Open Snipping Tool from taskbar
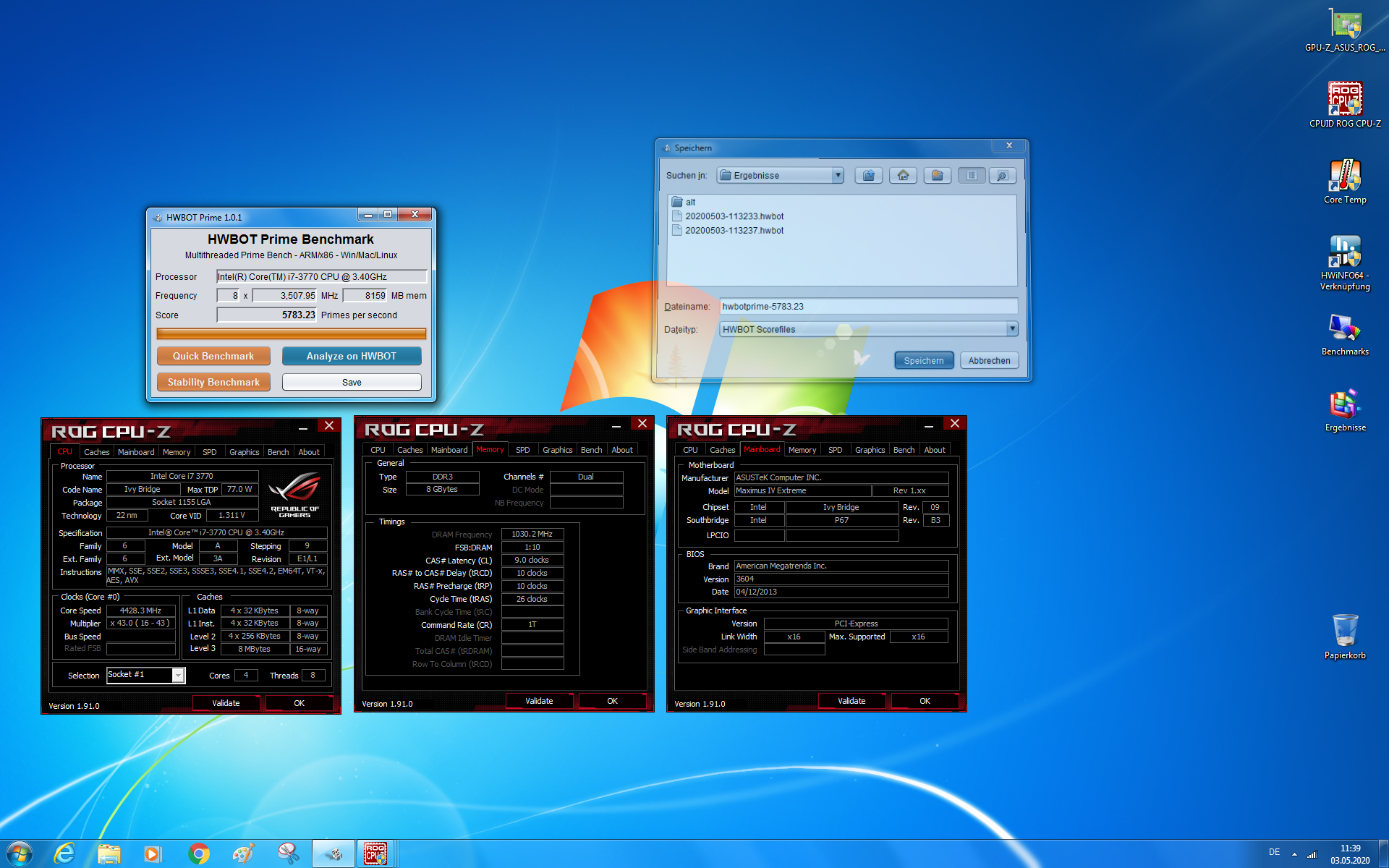The height and width of the screenshot is (868, 1389). point(288,854)
